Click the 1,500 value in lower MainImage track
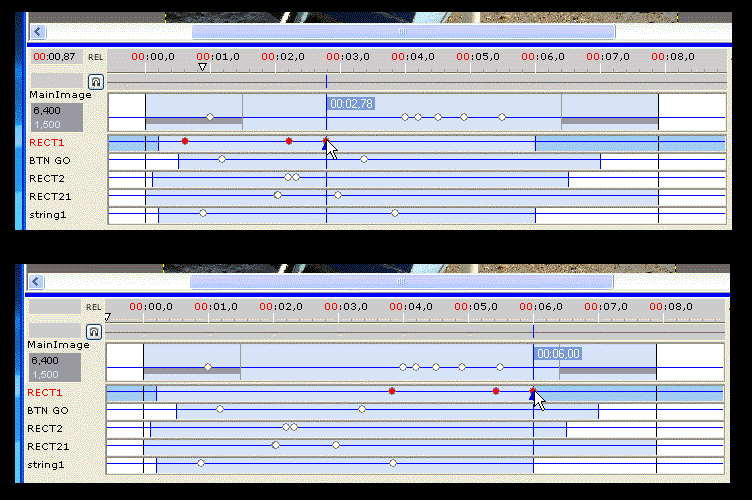Screen dimensions: 752x500 45,374
